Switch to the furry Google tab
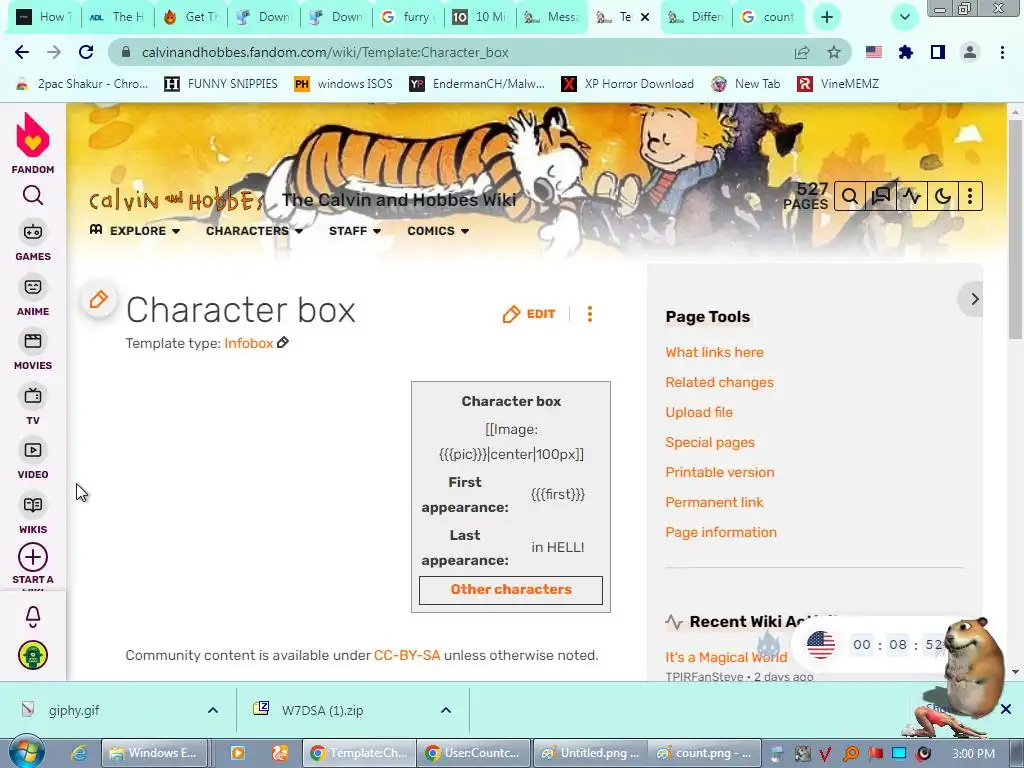1024x768 pixels. coord(409,17)
